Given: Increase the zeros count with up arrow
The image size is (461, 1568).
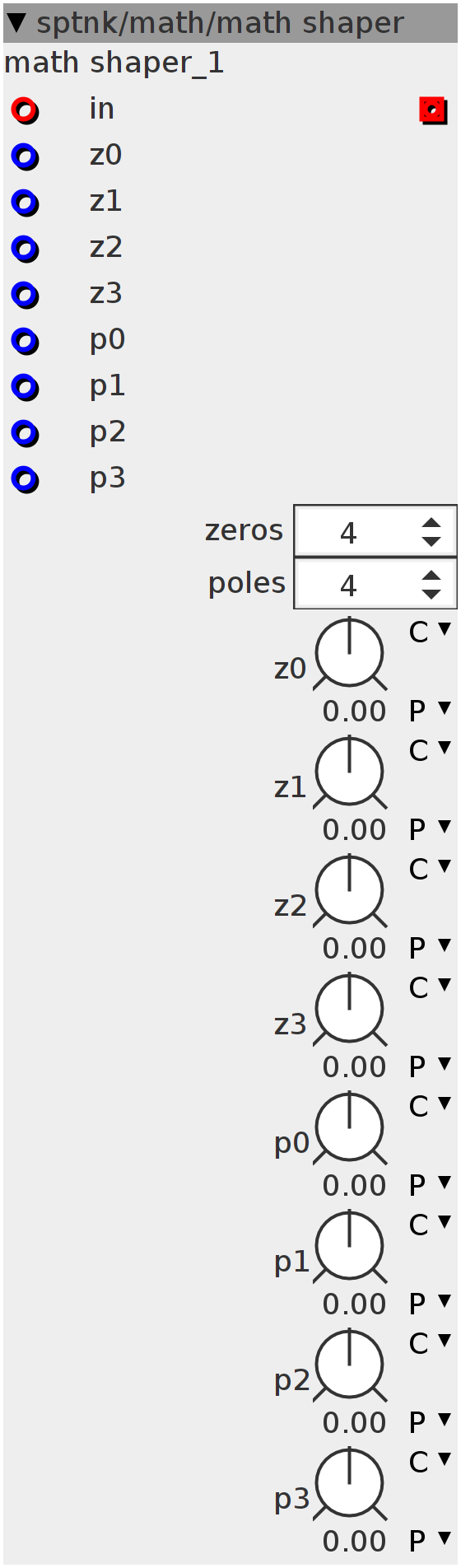Looking at the screenshot, I should [x=431, y=523].
